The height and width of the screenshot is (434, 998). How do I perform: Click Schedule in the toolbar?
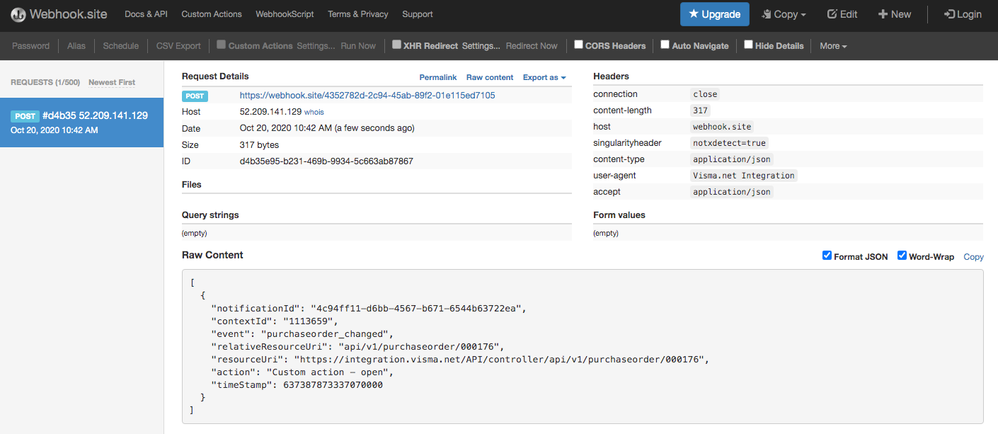(121, 46)
